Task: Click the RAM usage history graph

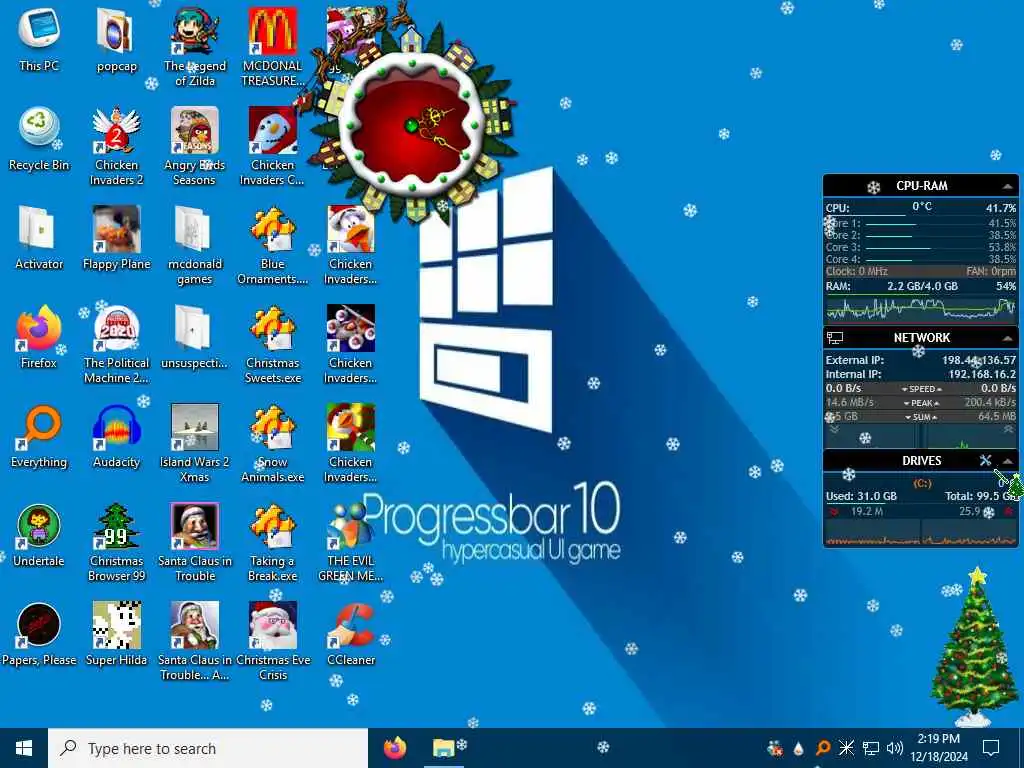Action: (921, 308)
